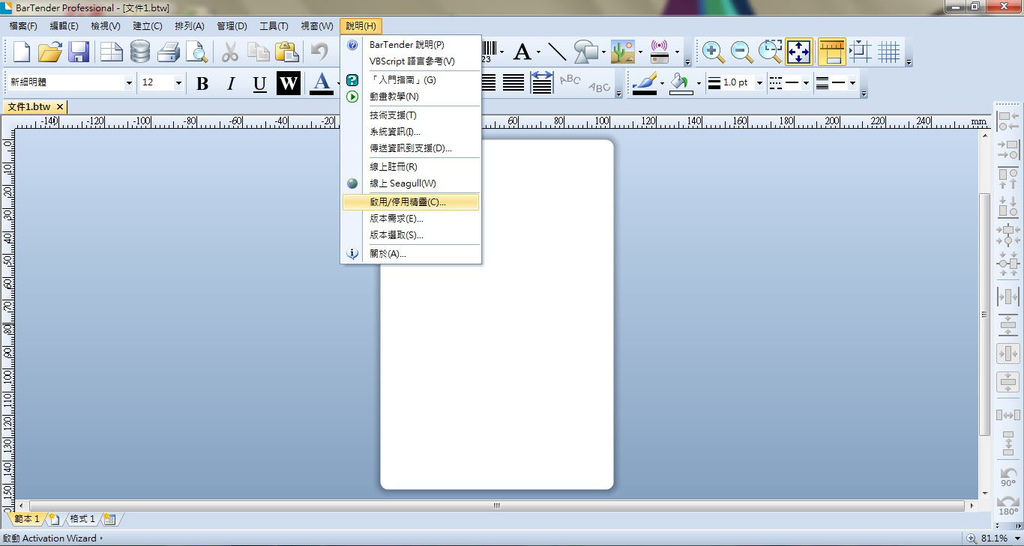Choose 關於(A)... menu entry
This screenshot has width=1024, height=546.
tap(411, 253)
